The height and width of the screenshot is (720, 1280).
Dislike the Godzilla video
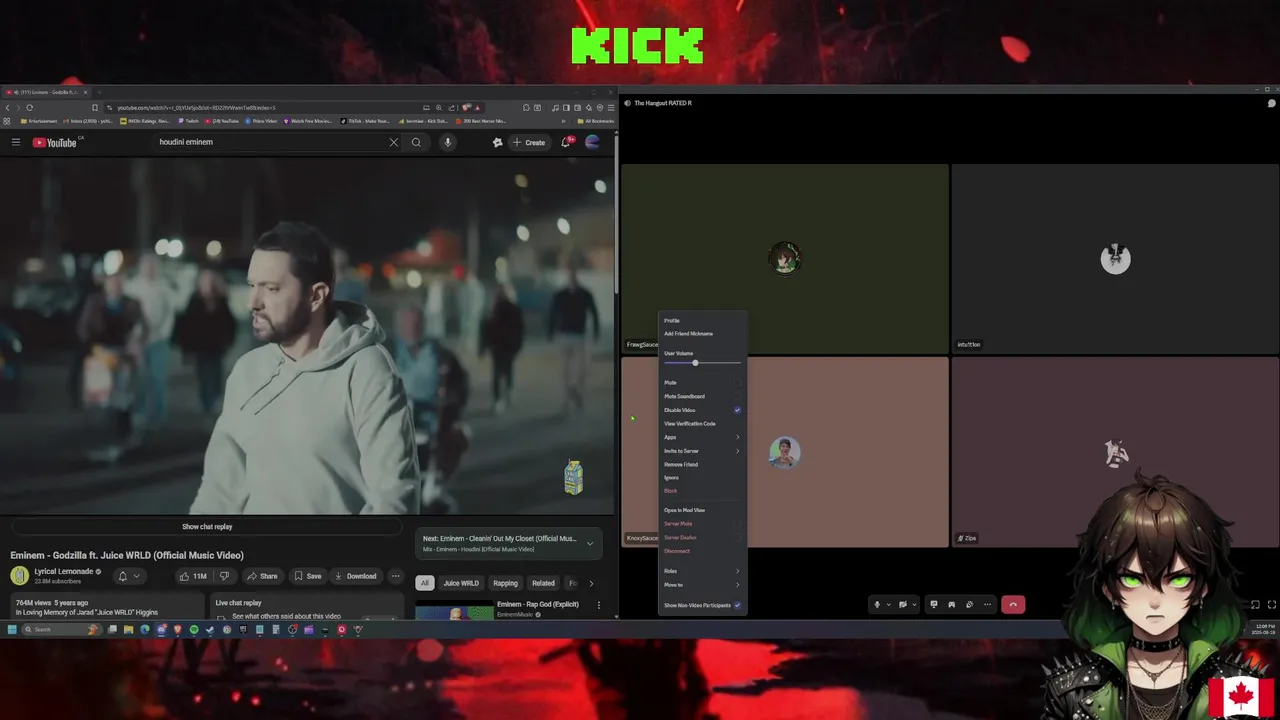click(224, 576)
